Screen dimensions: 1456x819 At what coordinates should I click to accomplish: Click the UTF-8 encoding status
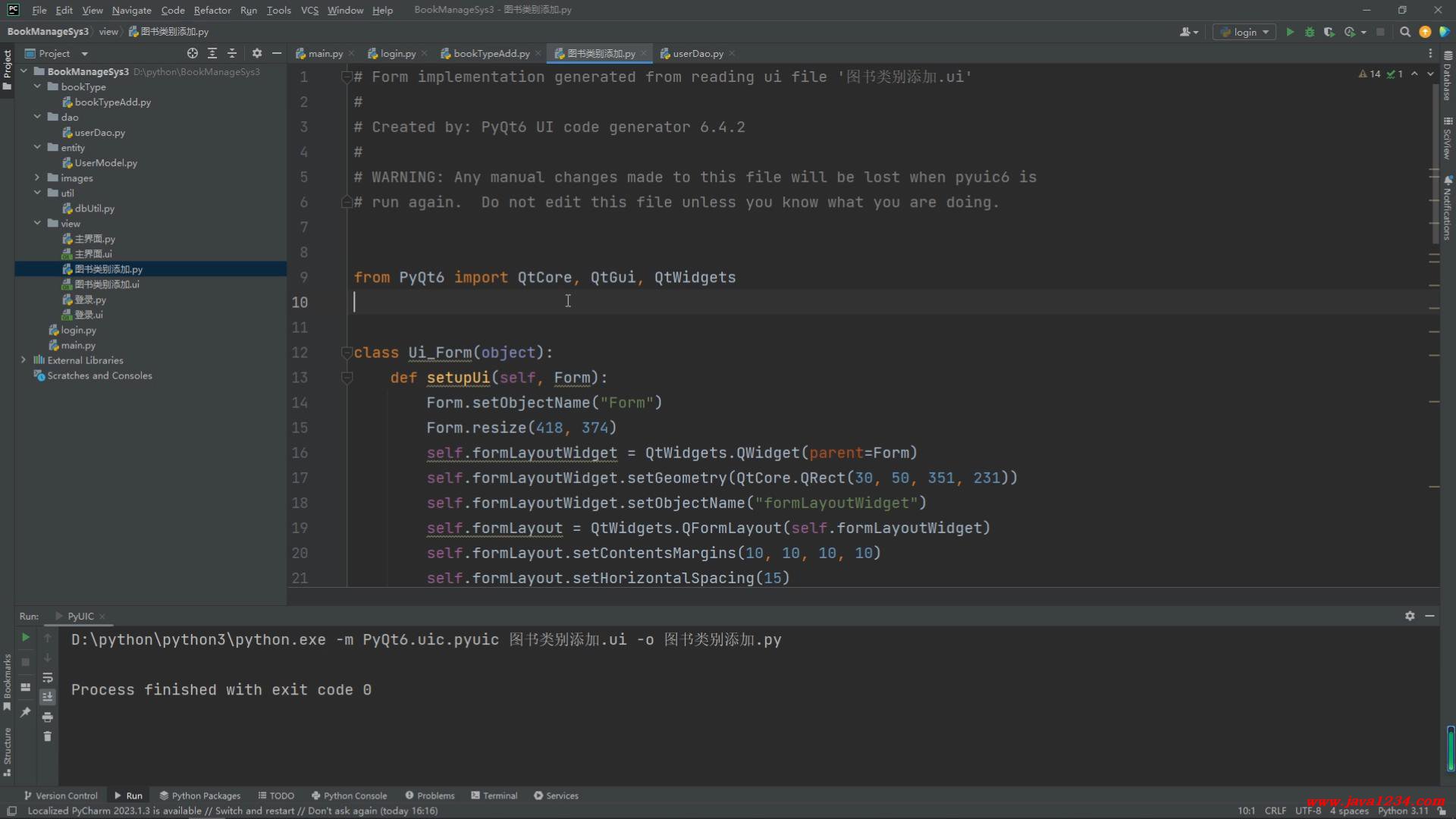pos(1308,811)
